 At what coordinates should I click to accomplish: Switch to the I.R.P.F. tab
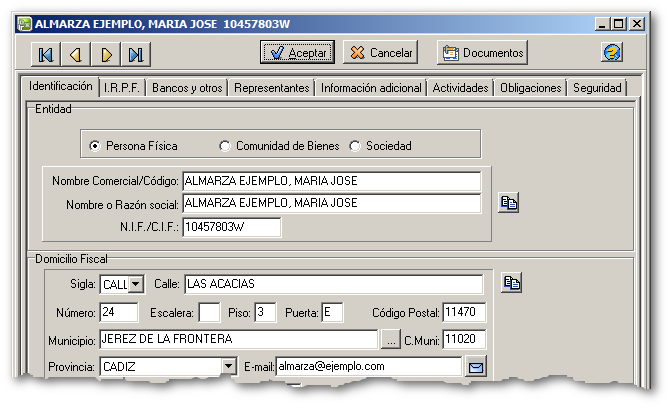tap(123, 88)
